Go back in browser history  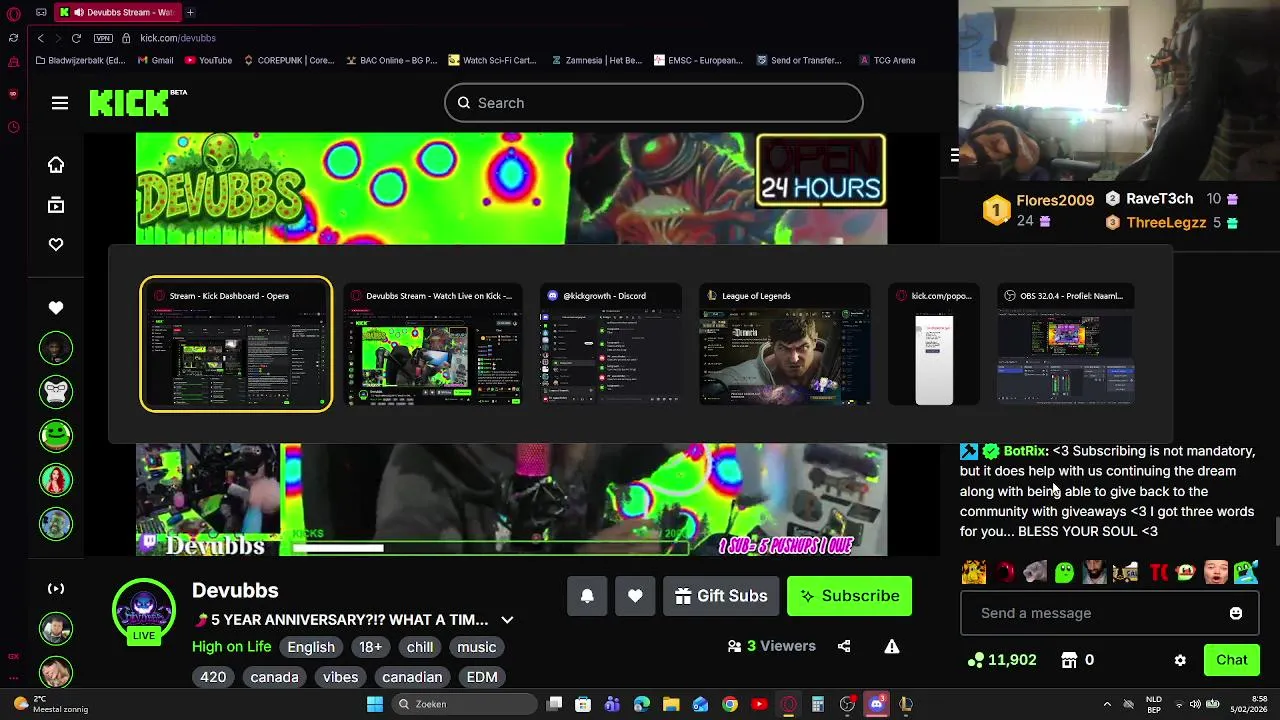(40, 38)
